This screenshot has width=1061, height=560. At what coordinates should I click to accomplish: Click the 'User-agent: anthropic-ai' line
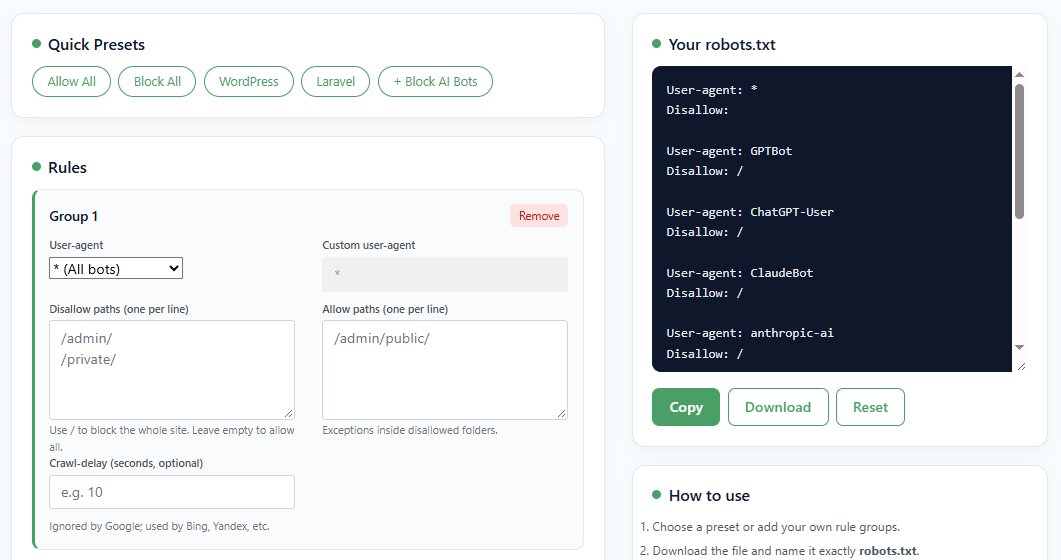point(750,333)
